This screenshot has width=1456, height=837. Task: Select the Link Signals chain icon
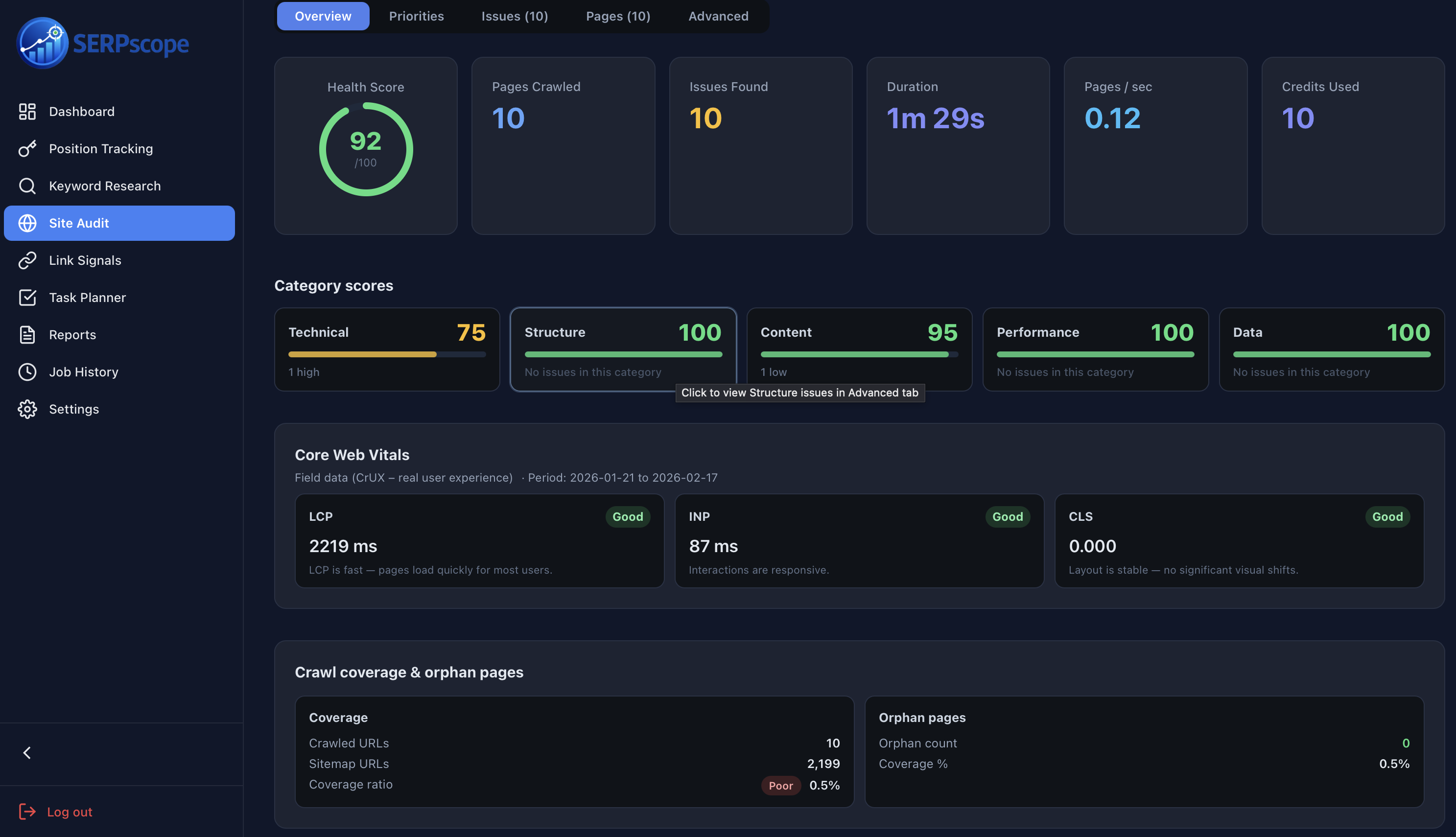tap(27, 260)
